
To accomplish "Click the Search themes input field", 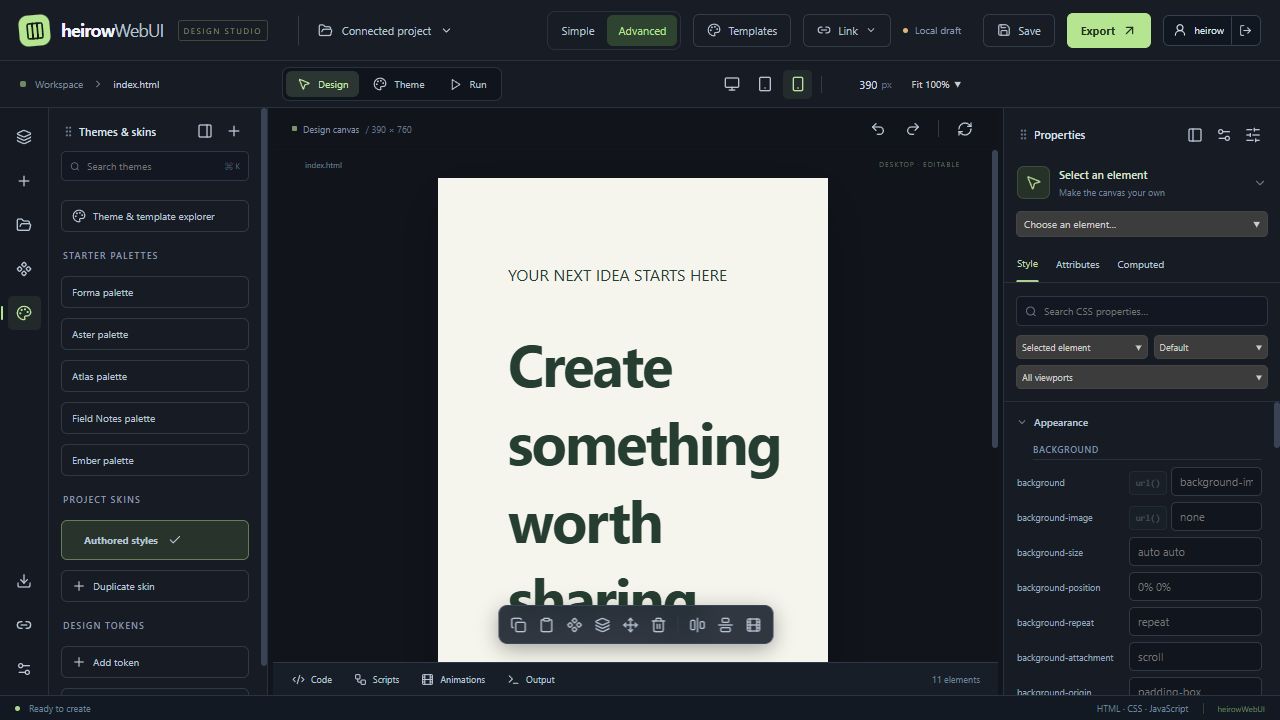I will coord(155,166).
